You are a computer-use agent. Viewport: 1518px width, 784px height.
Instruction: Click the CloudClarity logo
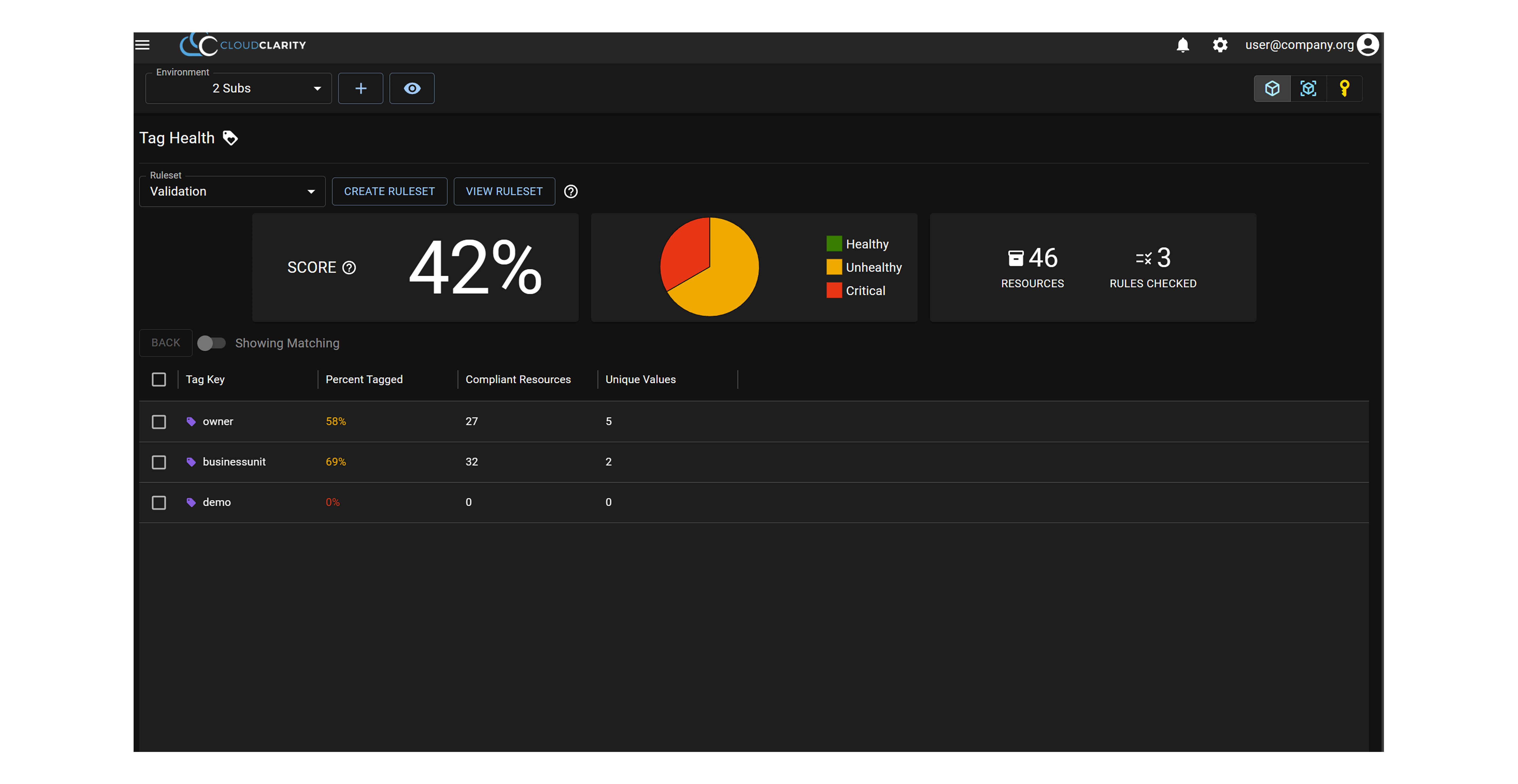243,45
